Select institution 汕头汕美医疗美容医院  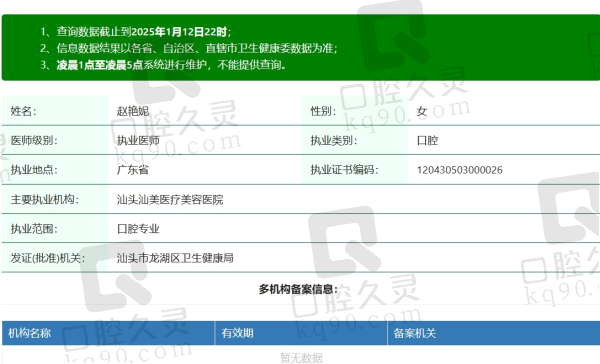point(170,199)
